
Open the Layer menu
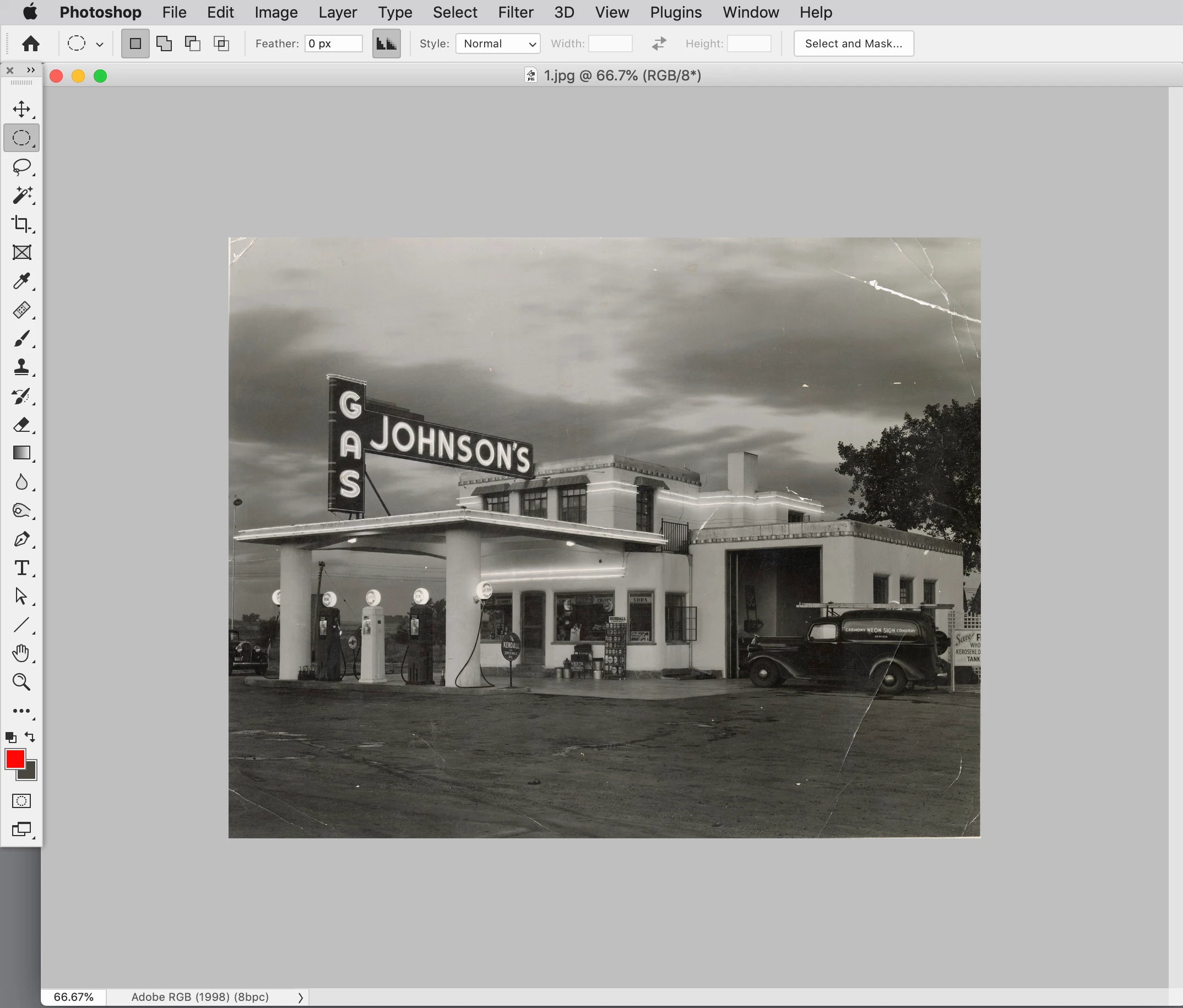[338, 12]
